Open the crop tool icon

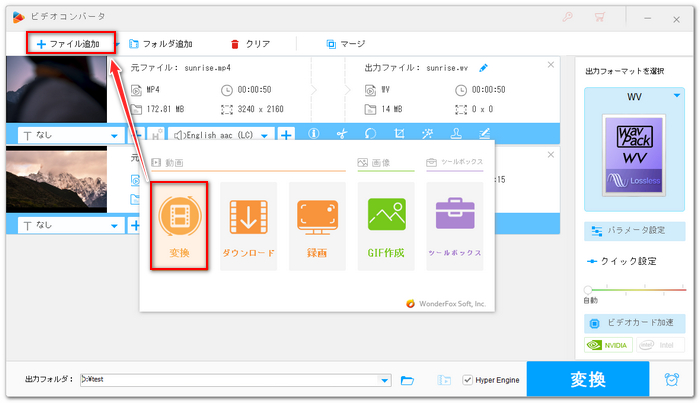point(399,133)
